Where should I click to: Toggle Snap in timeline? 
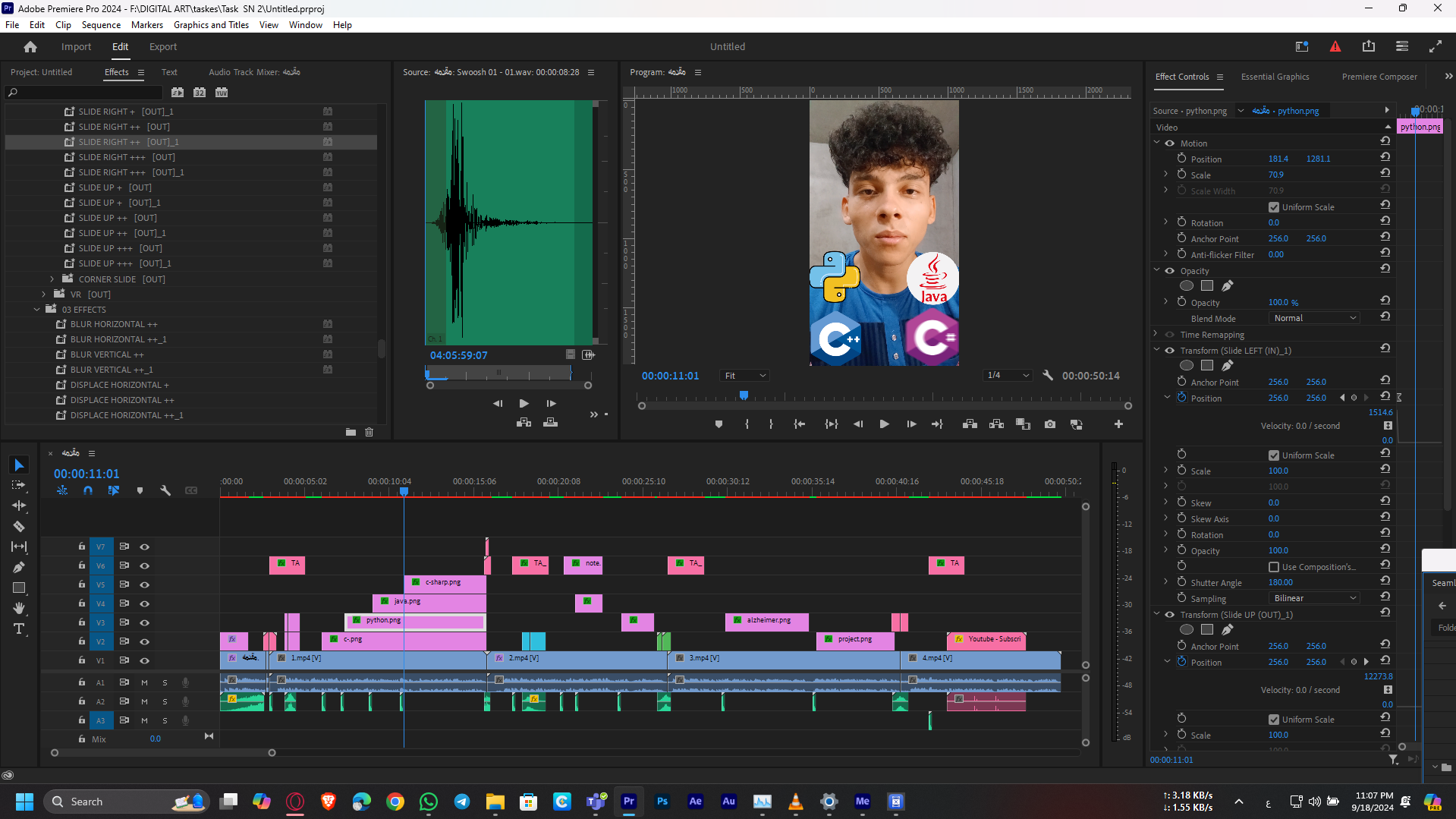click(x=88, y=490)
